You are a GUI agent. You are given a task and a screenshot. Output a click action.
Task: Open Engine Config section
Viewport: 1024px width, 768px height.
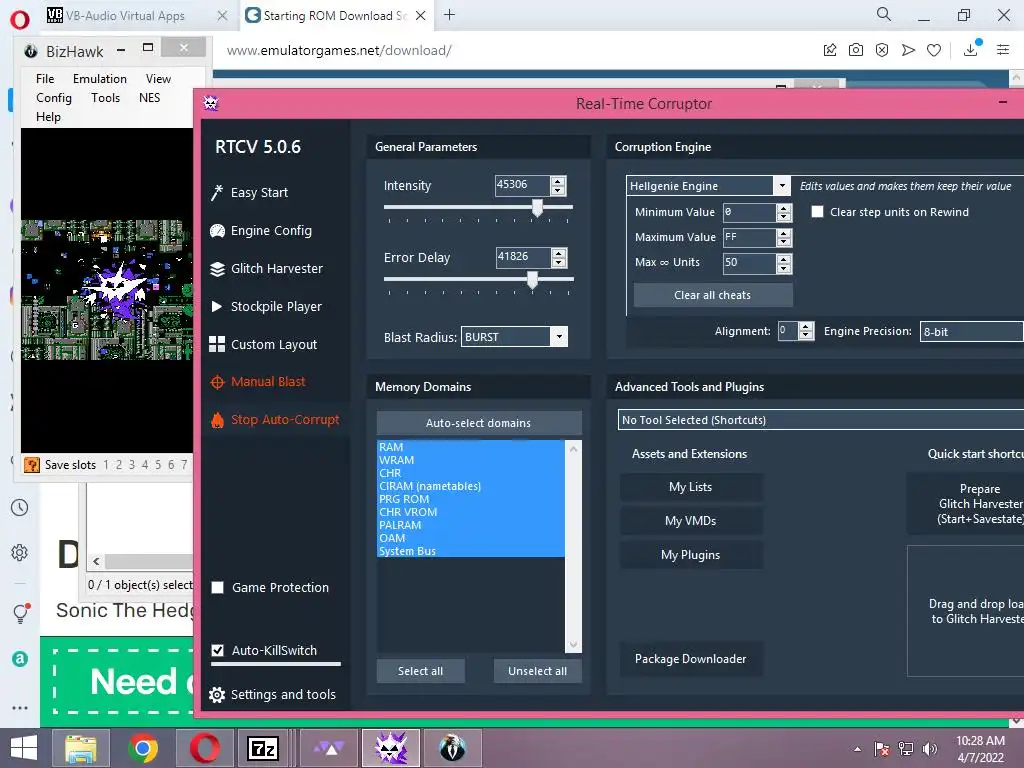tap(261, 231)
